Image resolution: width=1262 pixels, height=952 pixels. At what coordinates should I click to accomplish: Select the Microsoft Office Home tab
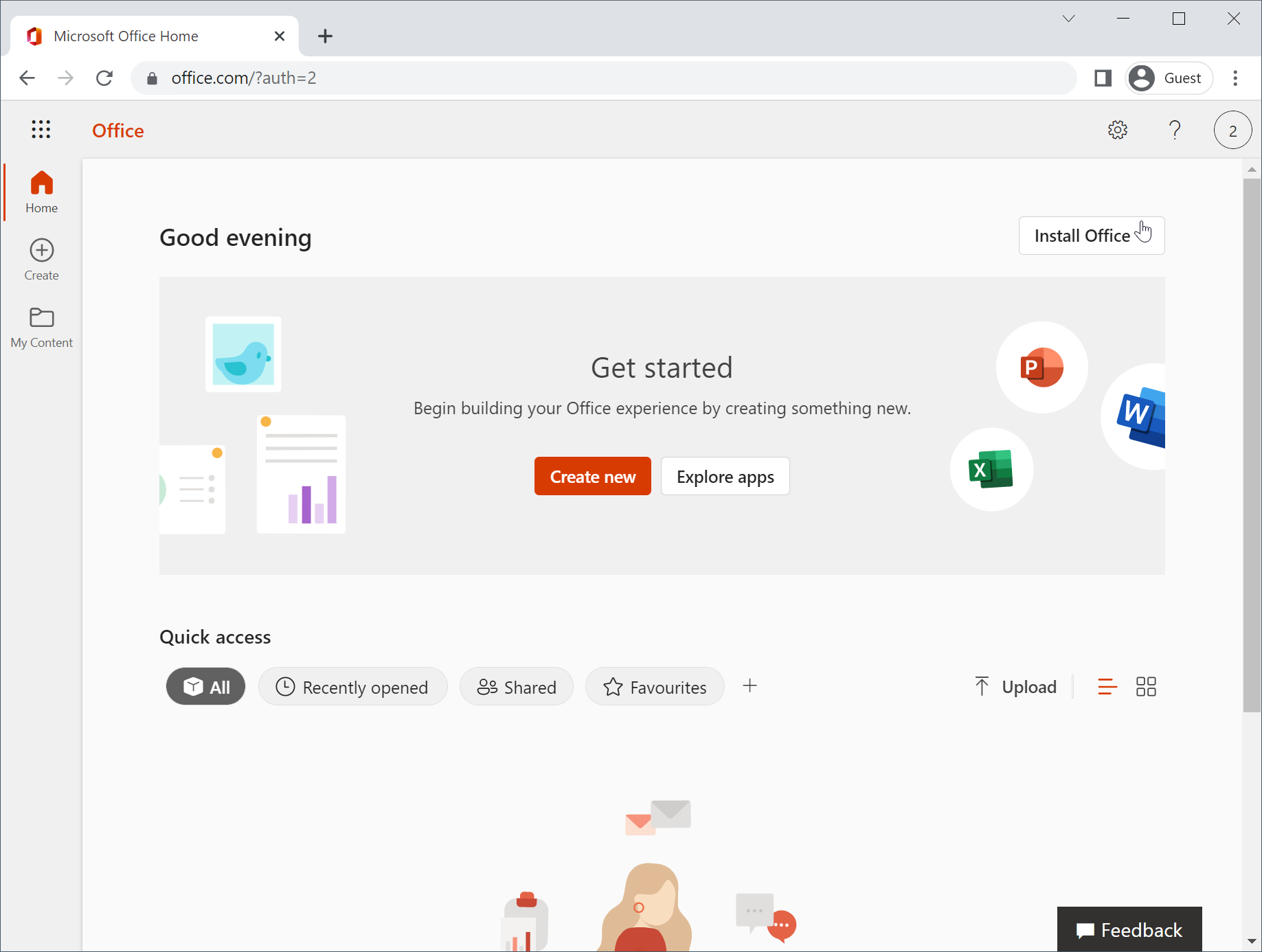pos(155,36)
